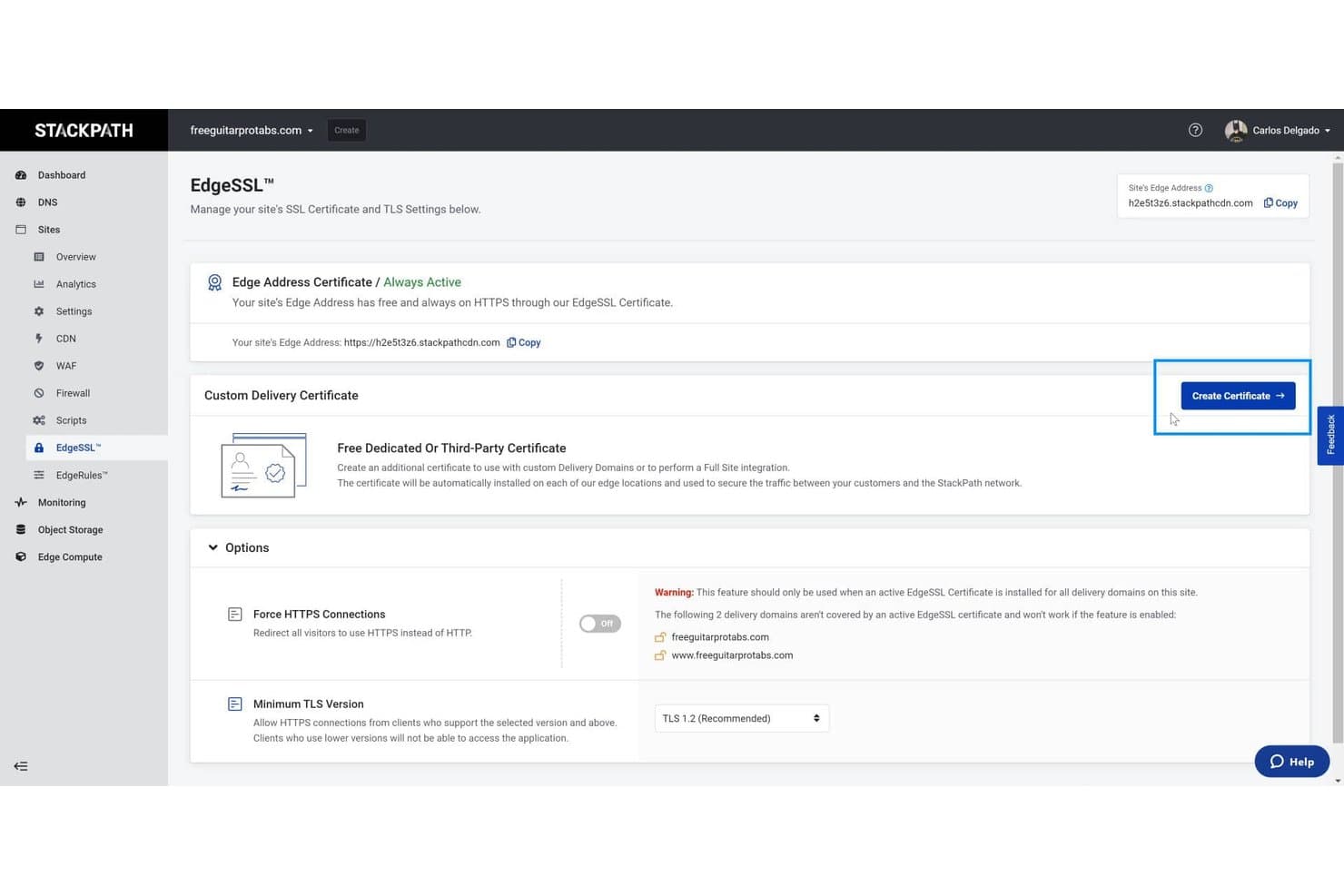This screenshot has width=1344, height=896.
Task: Click the Object Storage database icon
Action: (x=21, y=529)
